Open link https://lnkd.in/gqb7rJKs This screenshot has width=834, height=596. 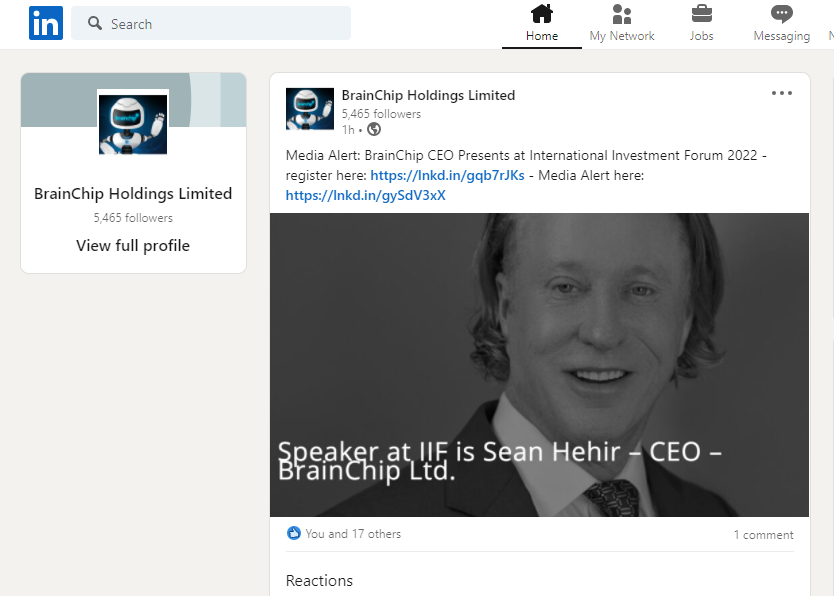pyautogui.click(x=447, y=175)
